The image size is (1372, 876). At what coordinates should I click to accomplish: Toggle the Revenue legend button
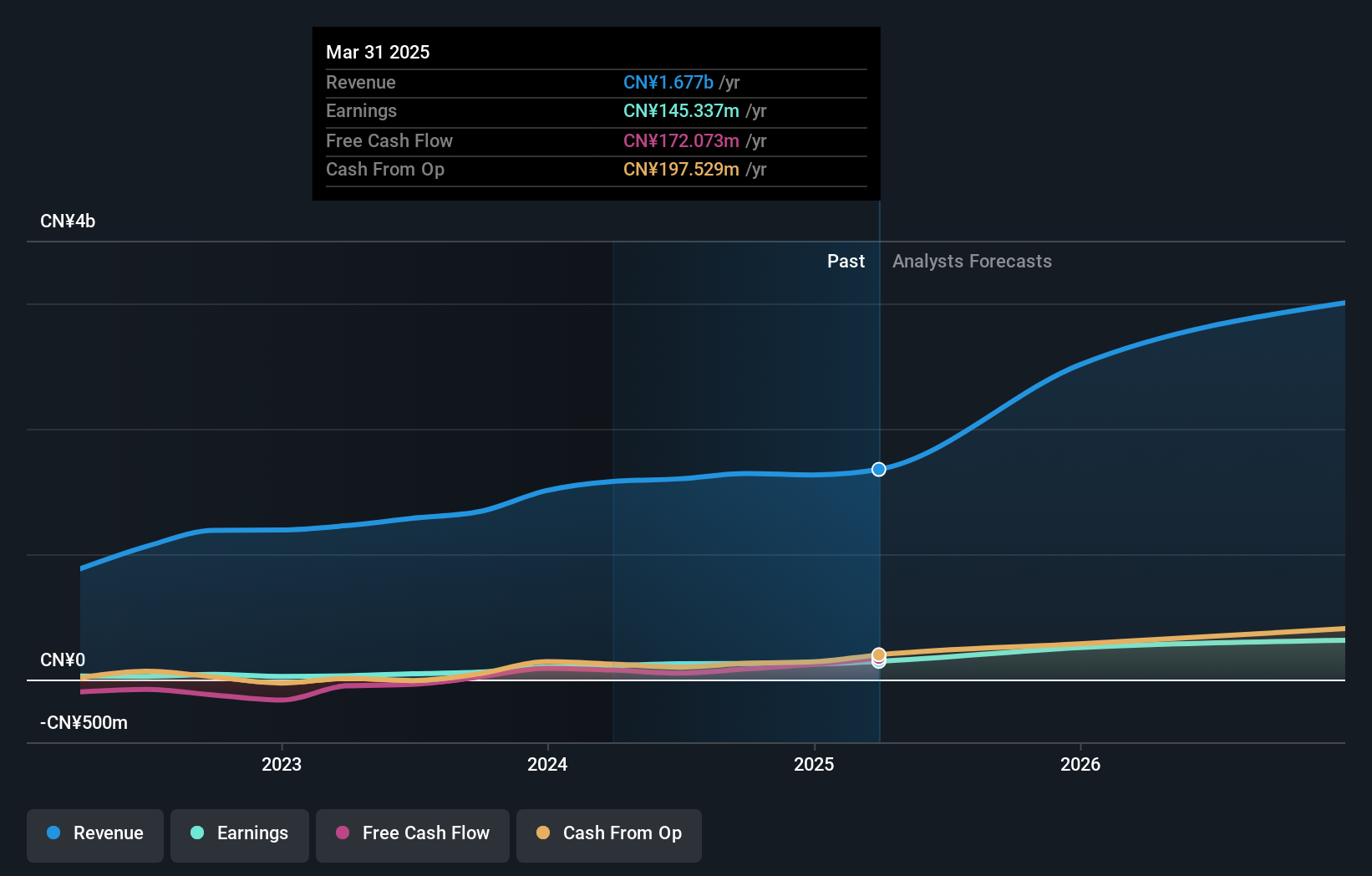(x=95, y=835)
